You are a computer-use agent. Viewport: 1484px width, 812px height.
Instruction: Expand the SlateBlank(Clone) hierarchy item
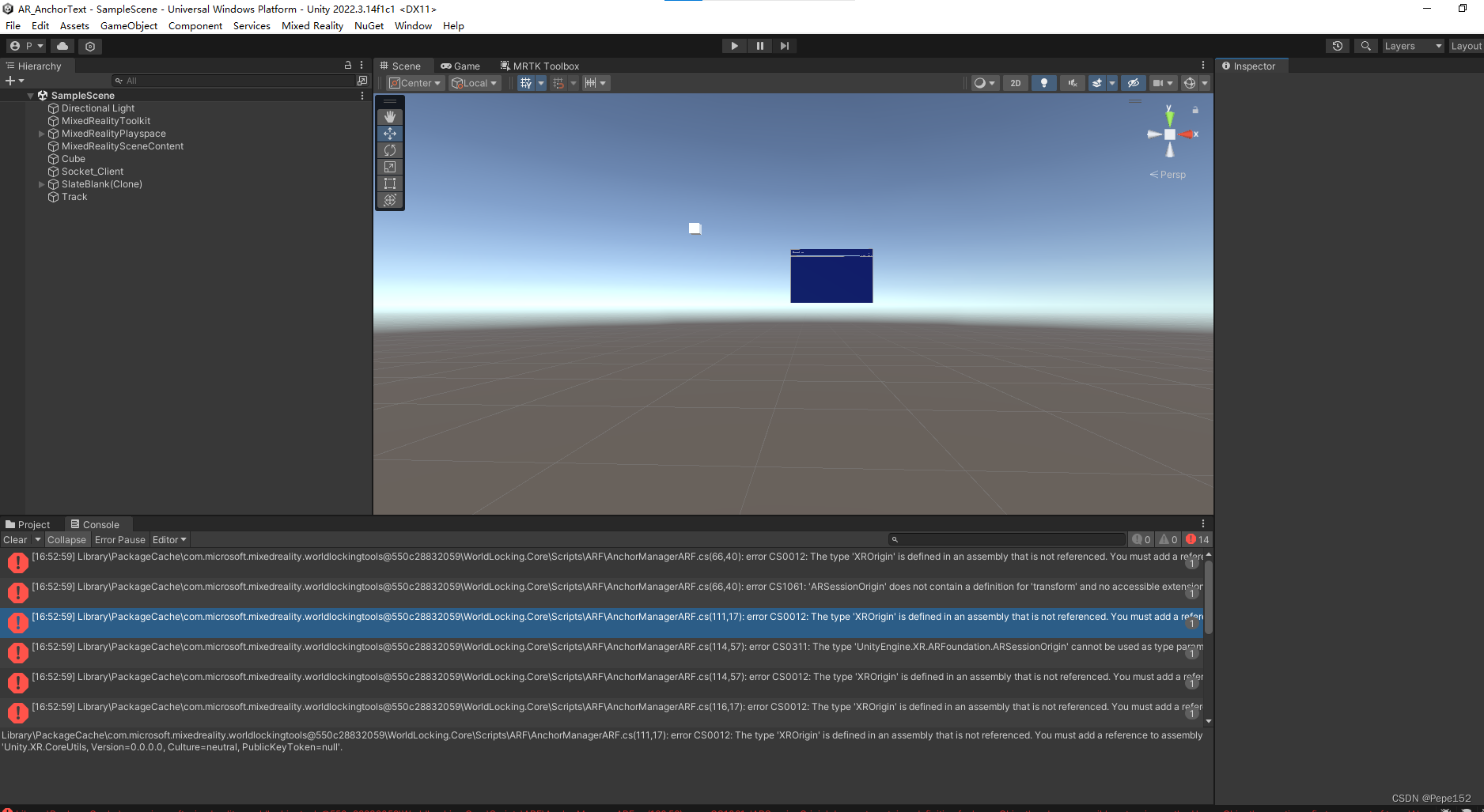click(41, 183)
